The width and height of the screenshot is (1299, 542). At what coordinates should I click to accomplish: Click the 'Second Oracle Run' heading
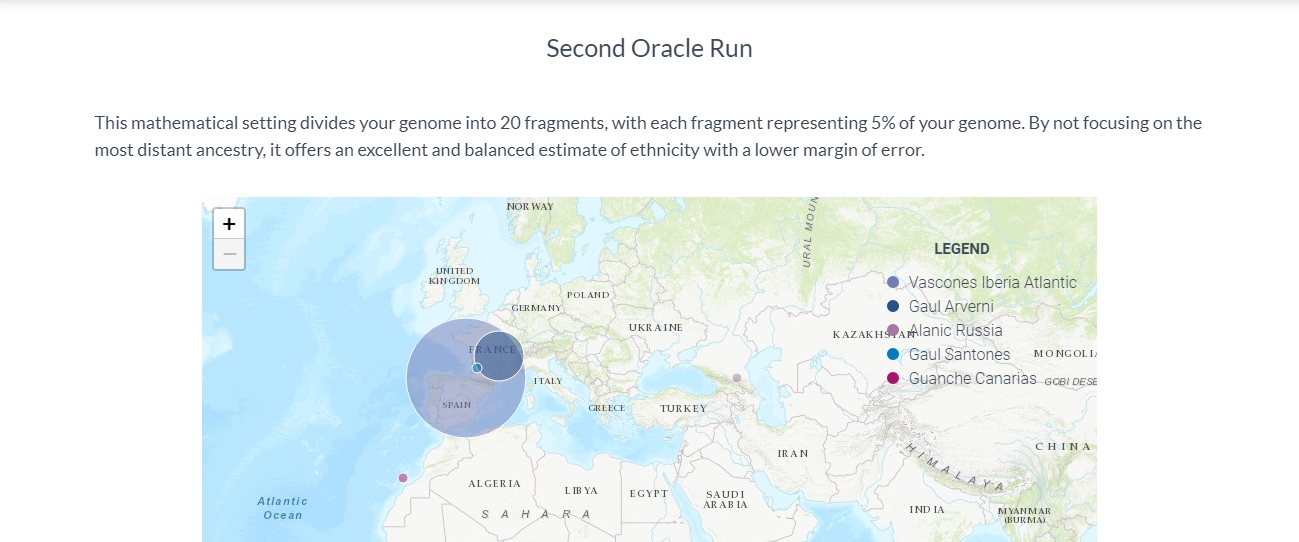(x=649, y=48)
